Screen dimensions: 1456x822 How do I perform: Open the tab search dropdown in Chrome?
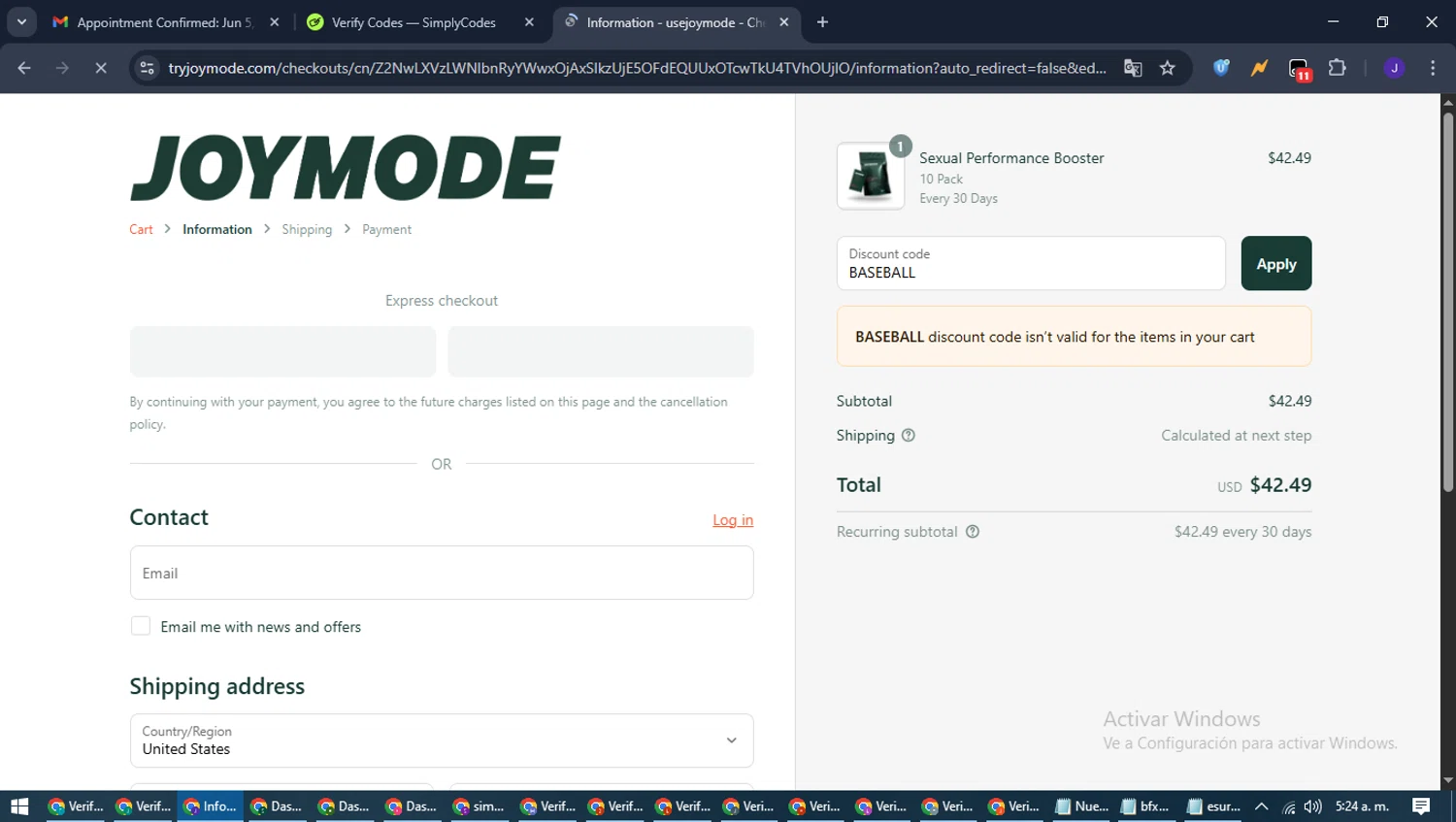coord(21,21)
